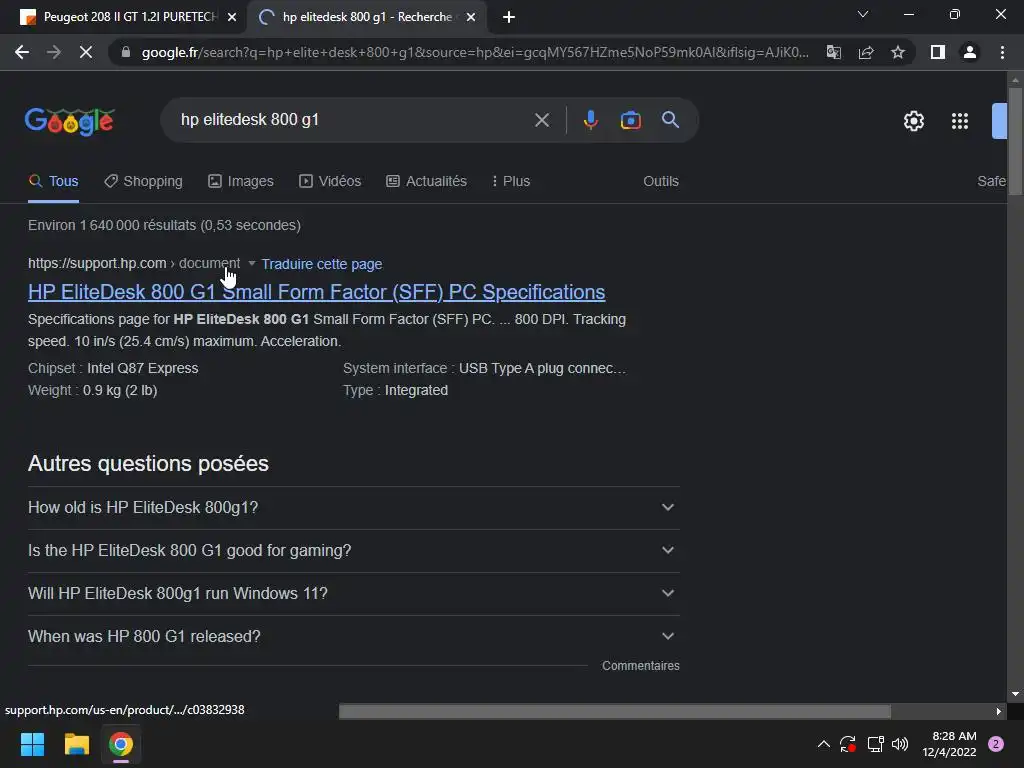
Task: Click the forward navigation arrow
Action: (x=54, y=52)
